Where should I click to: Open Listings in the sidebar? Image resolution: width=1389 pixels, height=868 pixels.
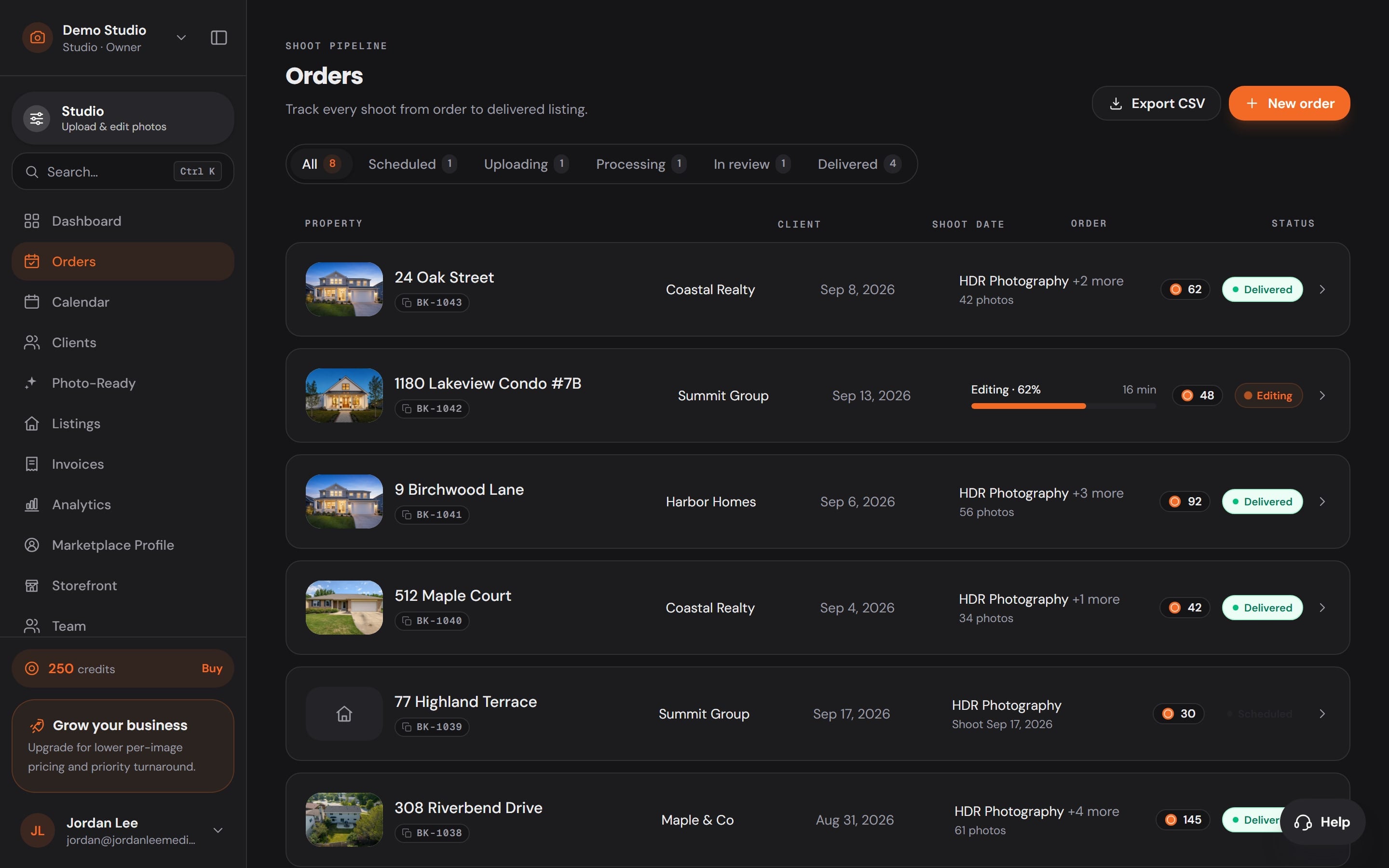click(x=123, y=424)
